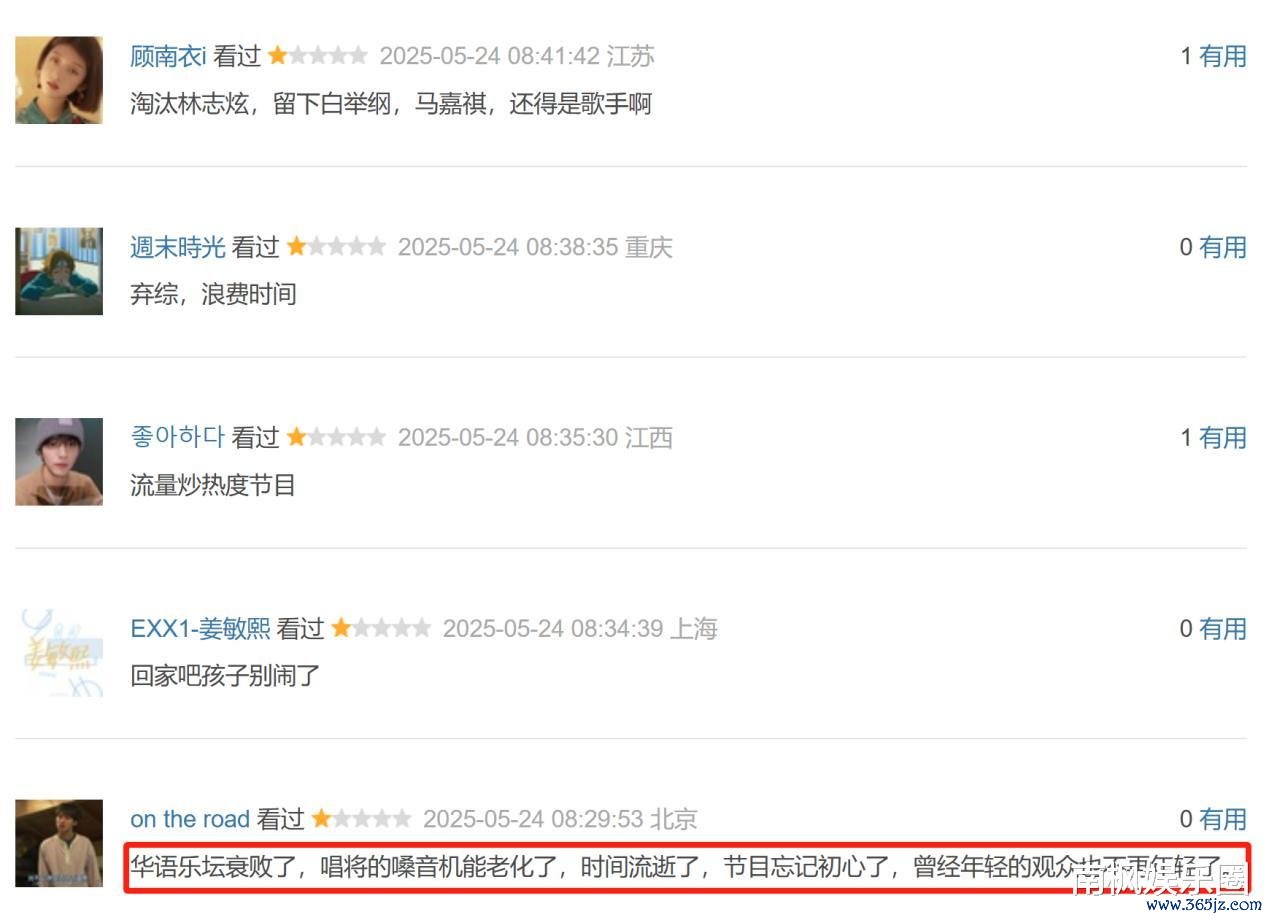Click EXX1-姜敏熙 avatar image

click(x=59, y=652)
